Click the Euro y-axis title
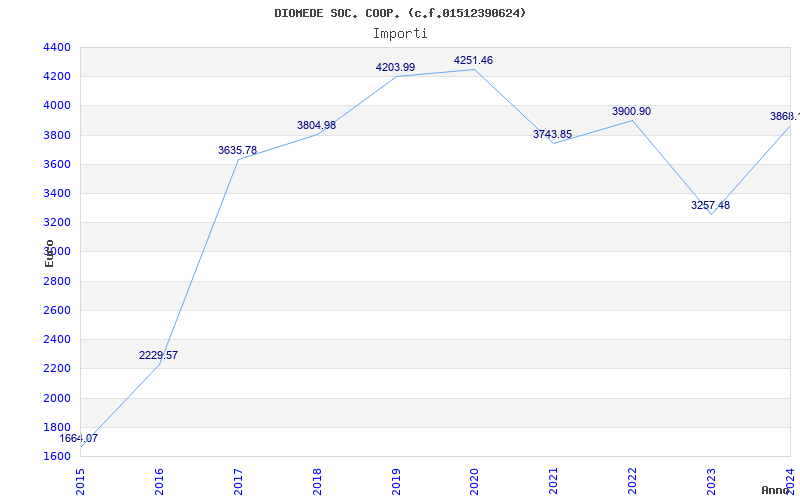 pos(49,253)
